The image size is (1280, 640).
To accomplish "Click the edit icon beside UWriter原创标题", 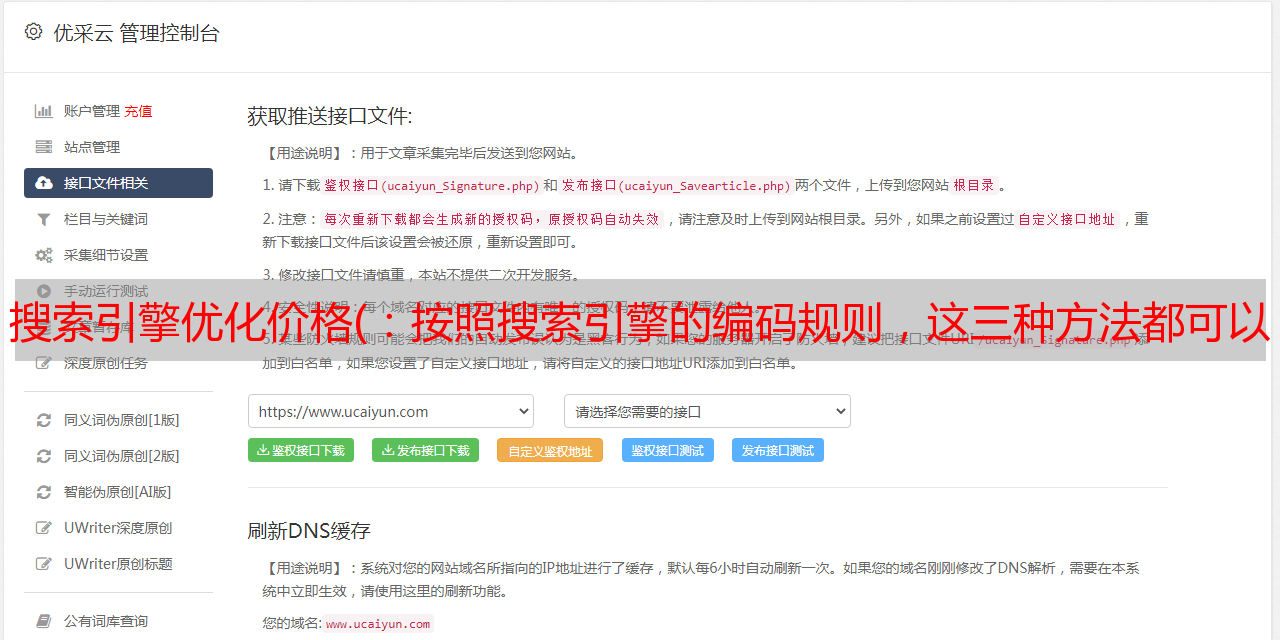I will (44, 564).
